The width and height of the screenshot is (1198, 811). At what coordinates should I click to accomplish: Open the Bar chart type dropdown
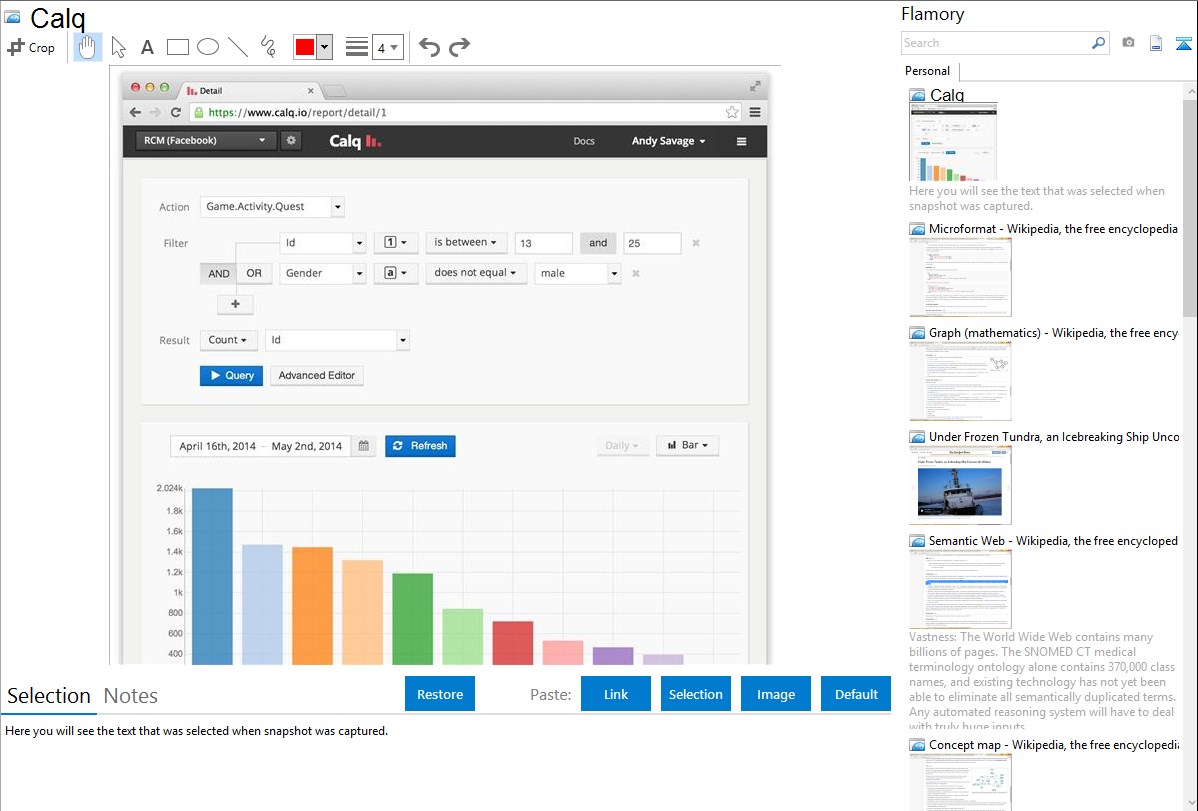point(687,445)
